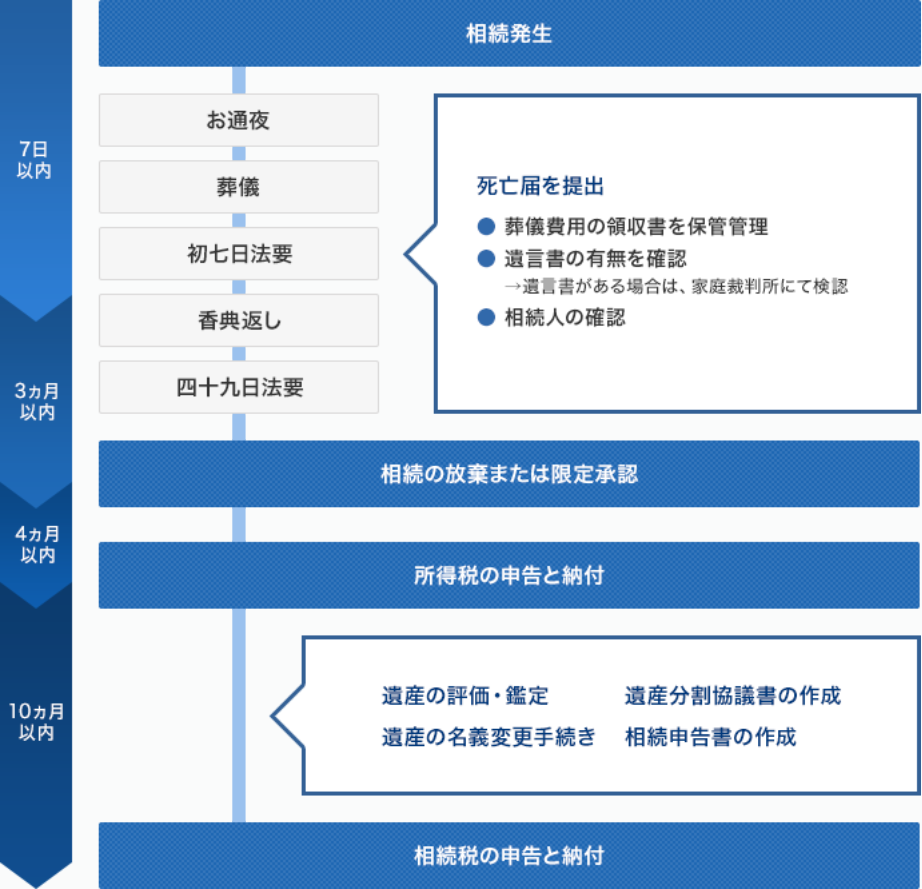Click the 7日以内 timeline marker
The width and height of the screenshot is (922, 889).
[x=35, y=160]
